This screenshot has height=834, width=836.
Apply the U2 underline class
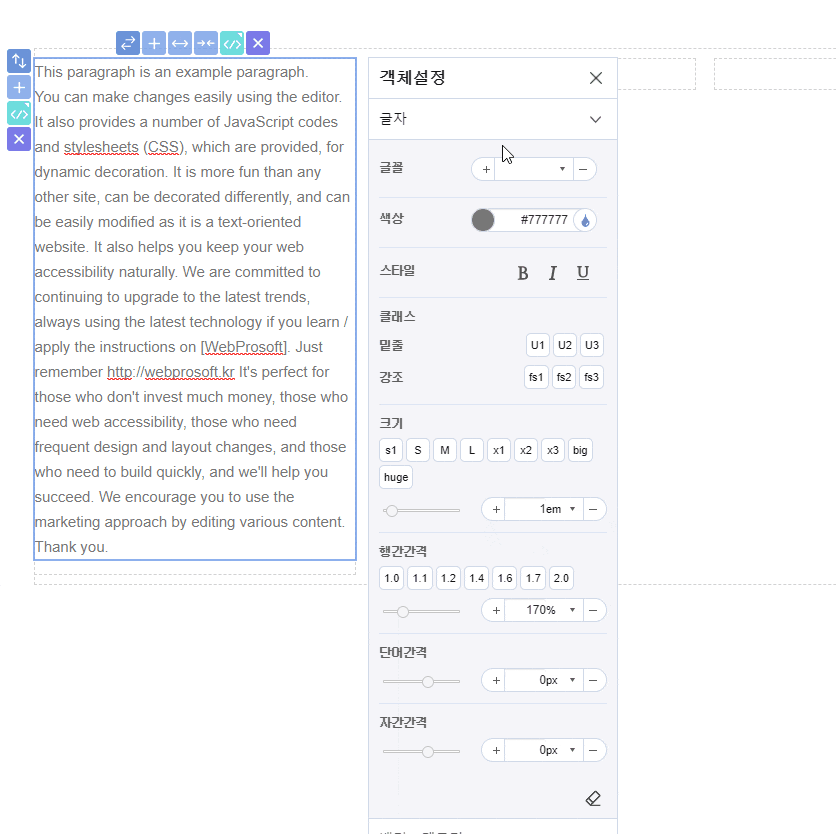point(565,345)
